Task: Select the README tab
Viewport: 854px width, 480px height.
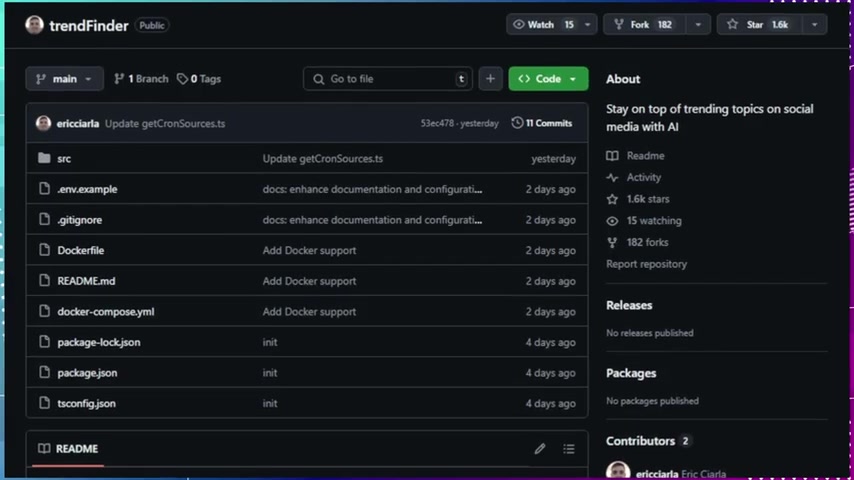Action: 68,449
